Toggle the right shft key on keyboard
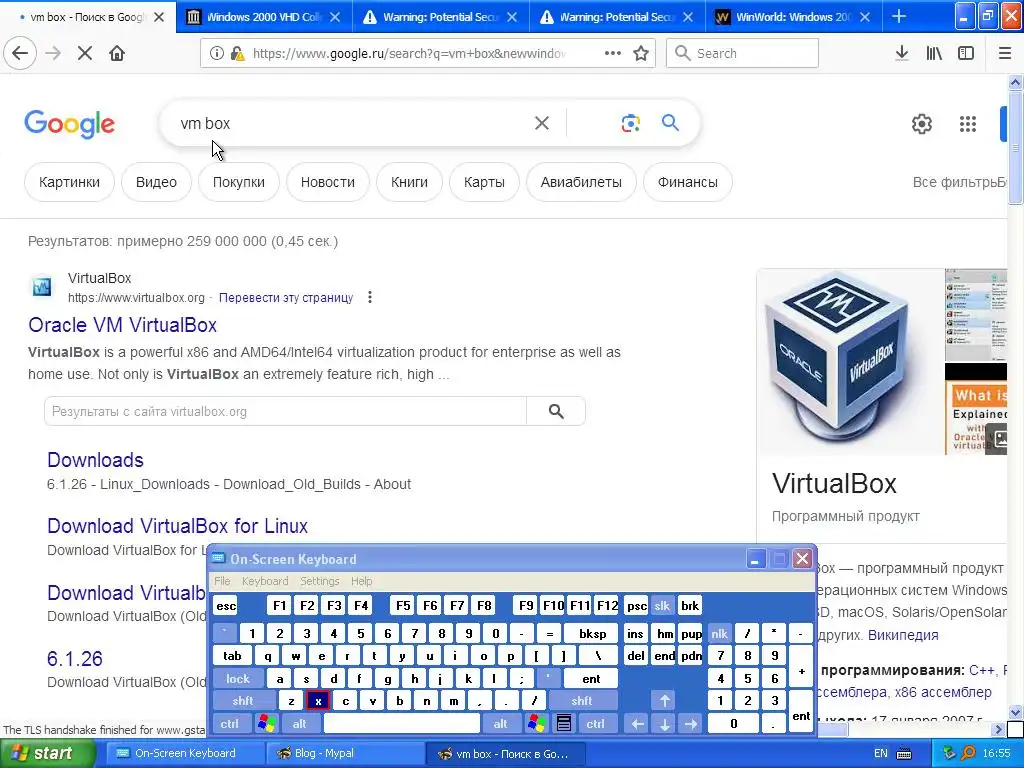 [x=582, y=701]
